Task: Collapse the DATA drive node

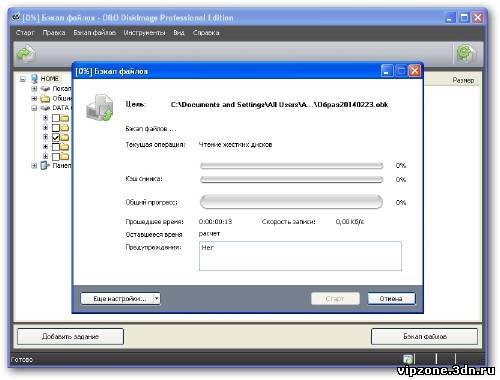Action: pyautogui.click(x=34, y=108)
